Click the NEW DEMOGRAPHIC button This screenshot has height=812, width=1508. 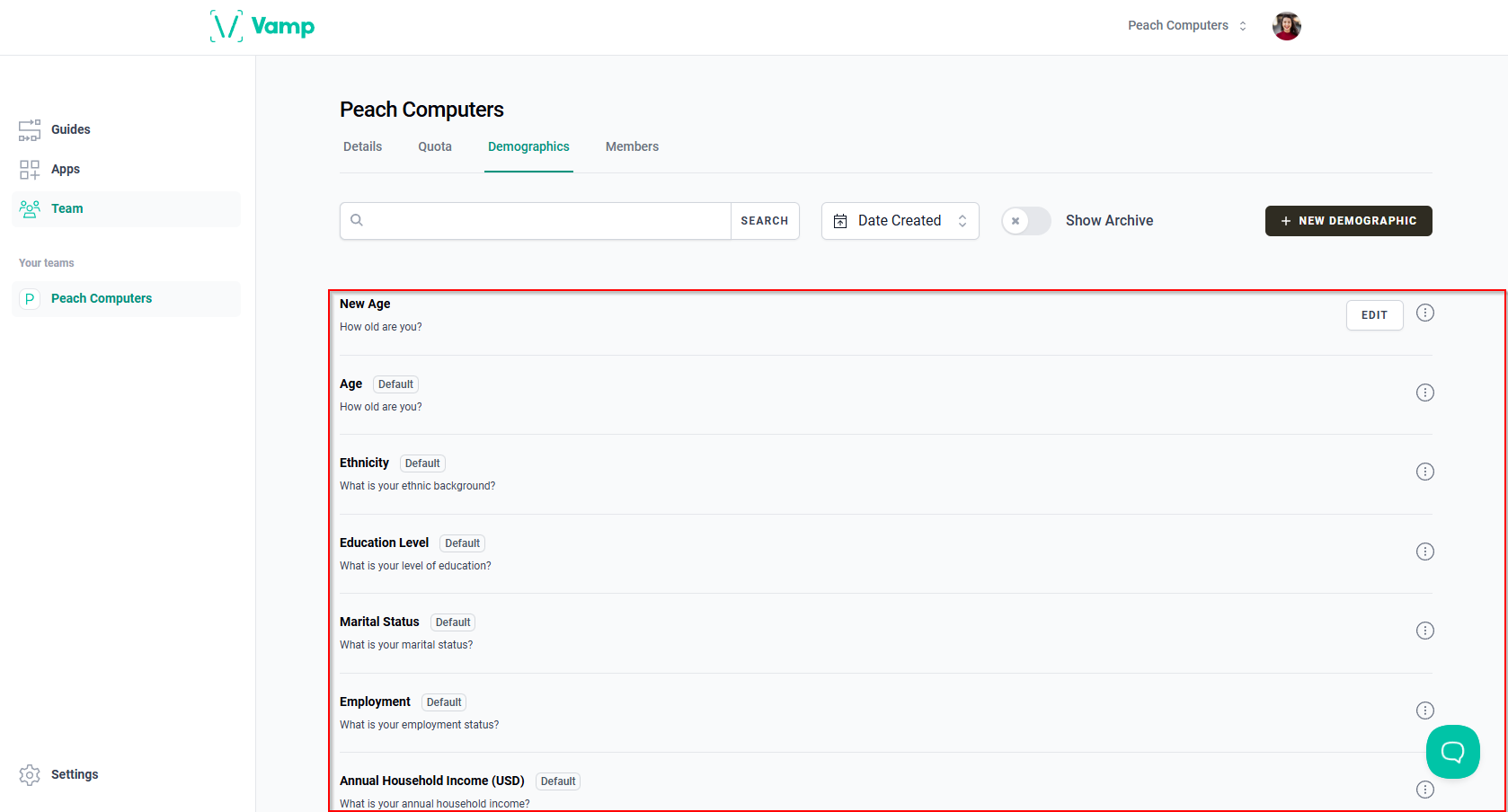1348,220
